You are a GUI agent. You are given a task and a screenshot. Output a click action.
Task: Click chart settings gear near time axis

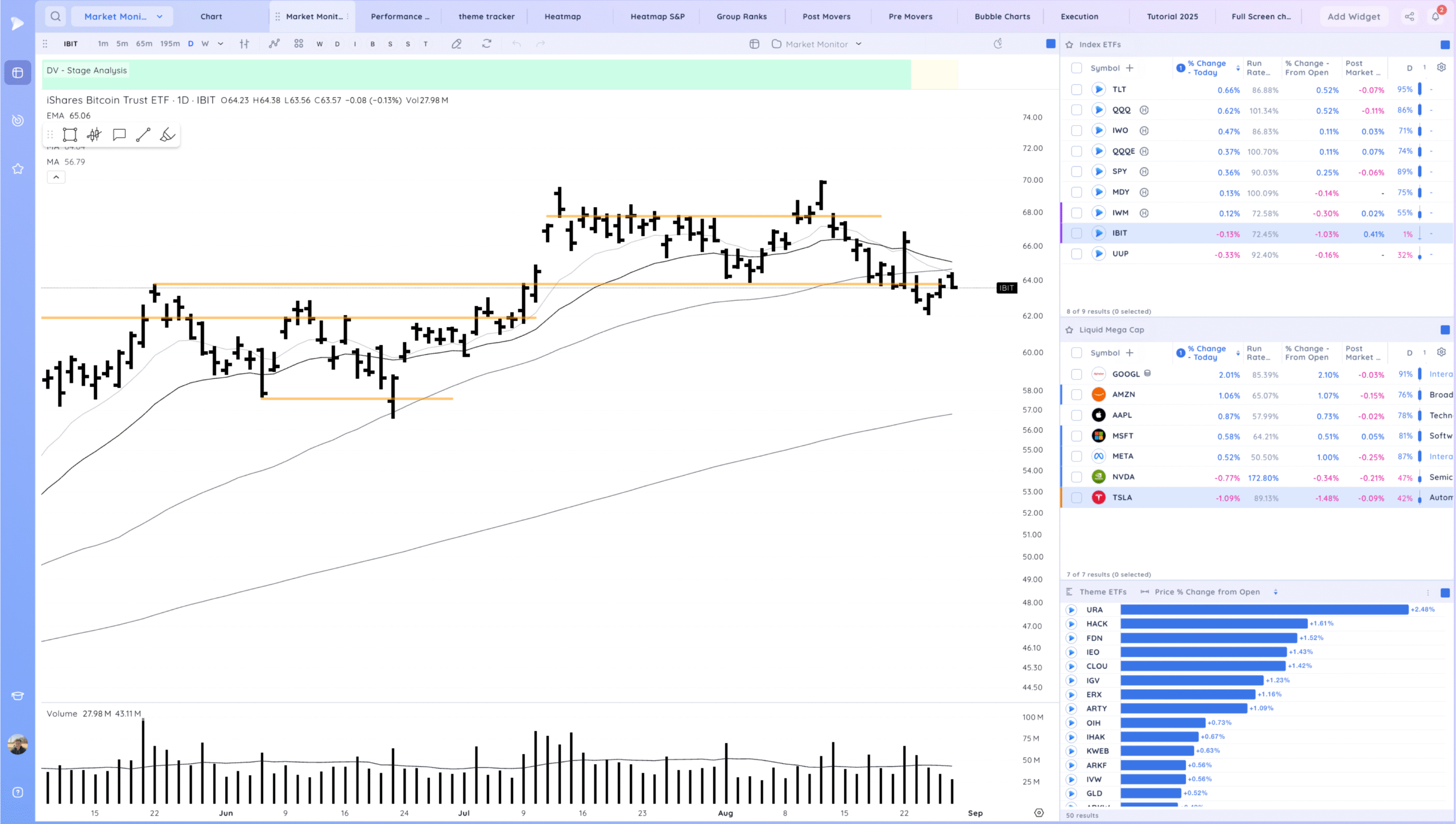[1039, 813]
